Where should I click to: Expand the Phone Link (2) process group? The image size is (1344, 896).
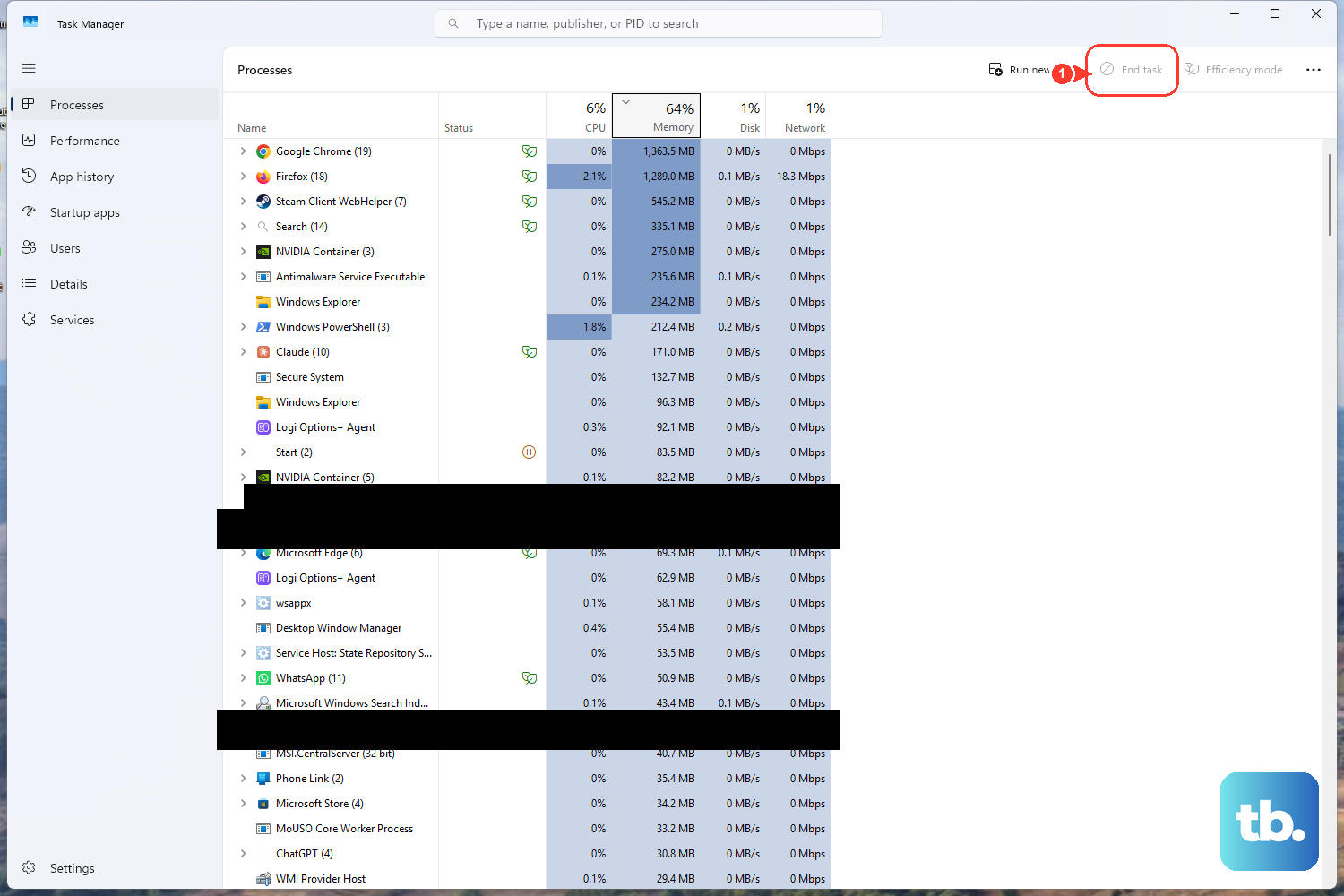click(x=243, y=779)
